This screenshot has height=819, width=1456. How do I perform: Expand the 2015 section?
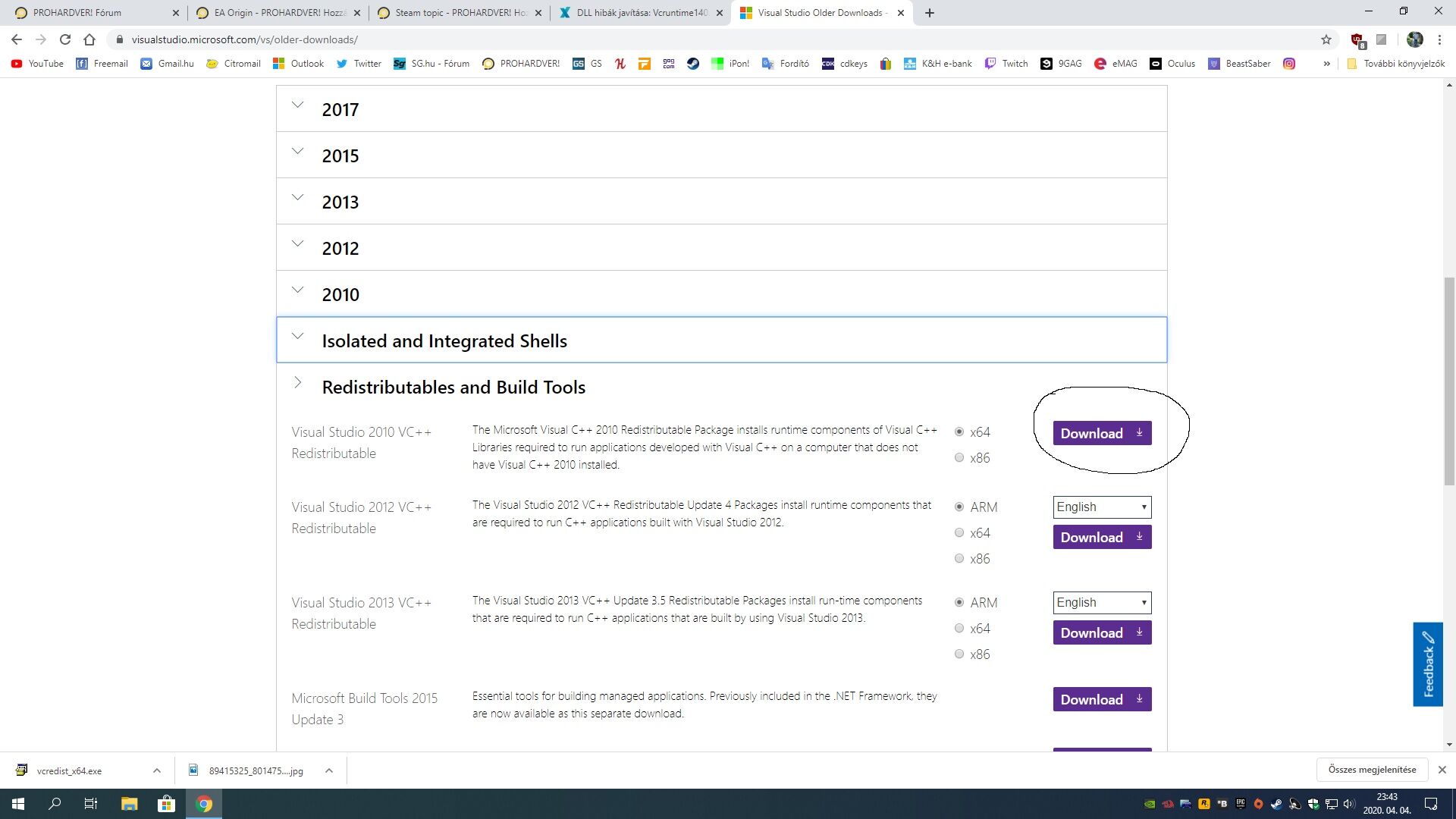coord(721,155)
